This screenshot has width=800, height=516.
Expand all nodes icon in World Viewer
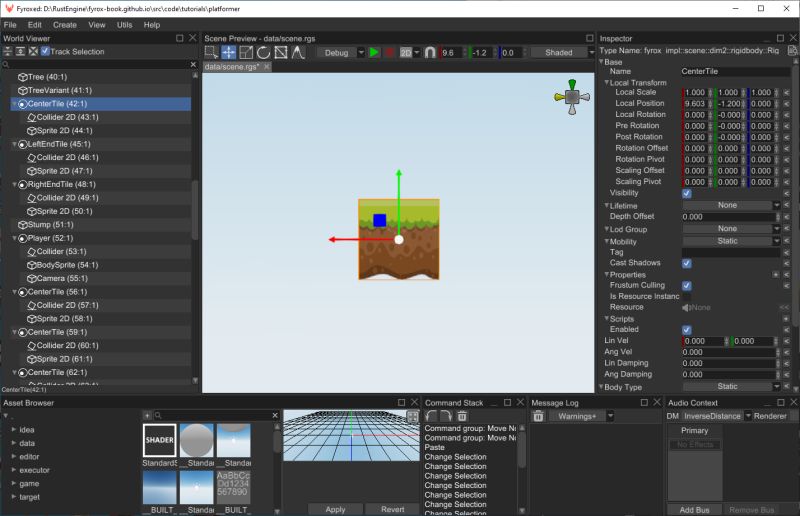(x=20, y=51)
